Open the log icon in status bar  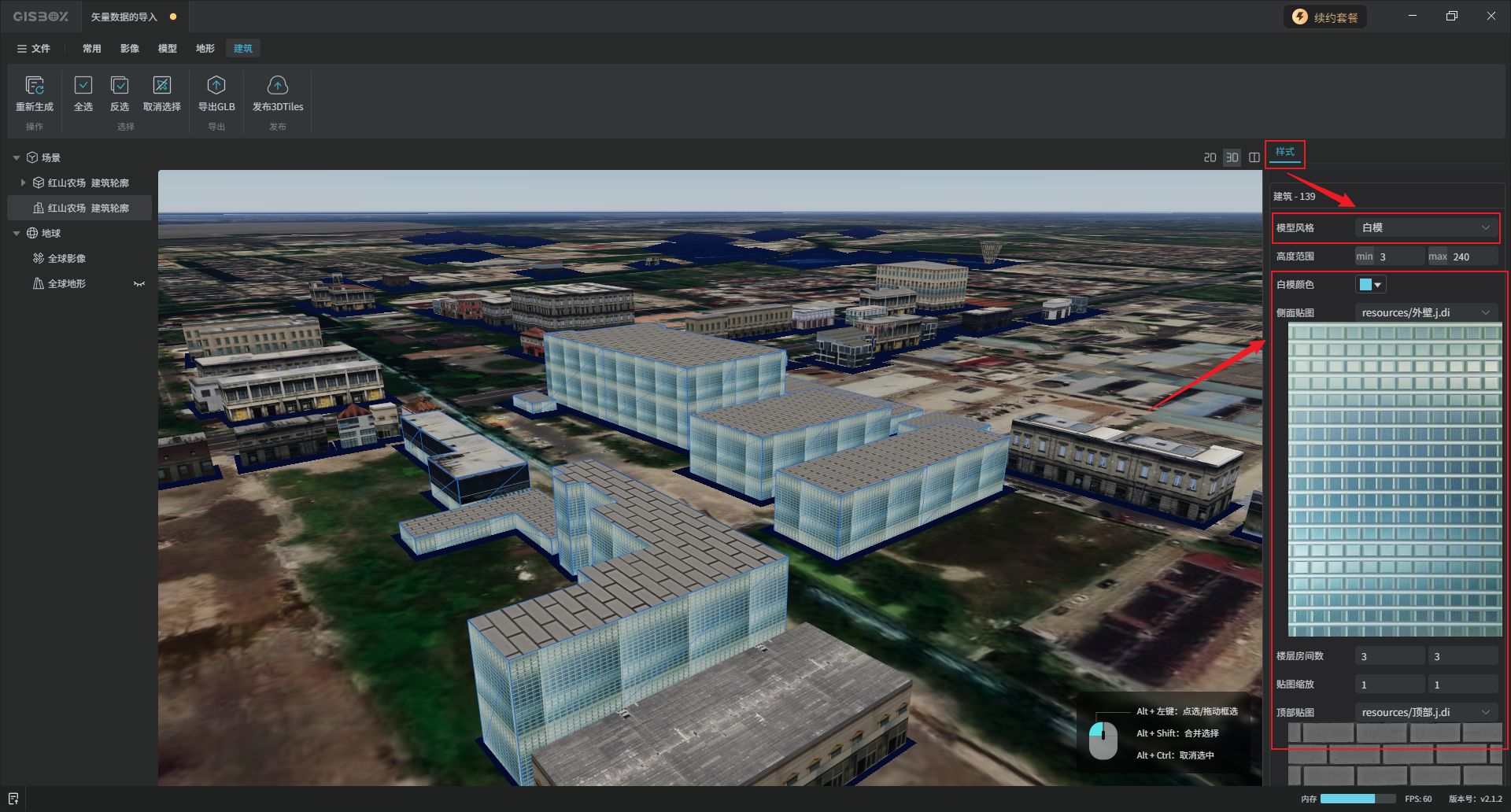point(13,799)
